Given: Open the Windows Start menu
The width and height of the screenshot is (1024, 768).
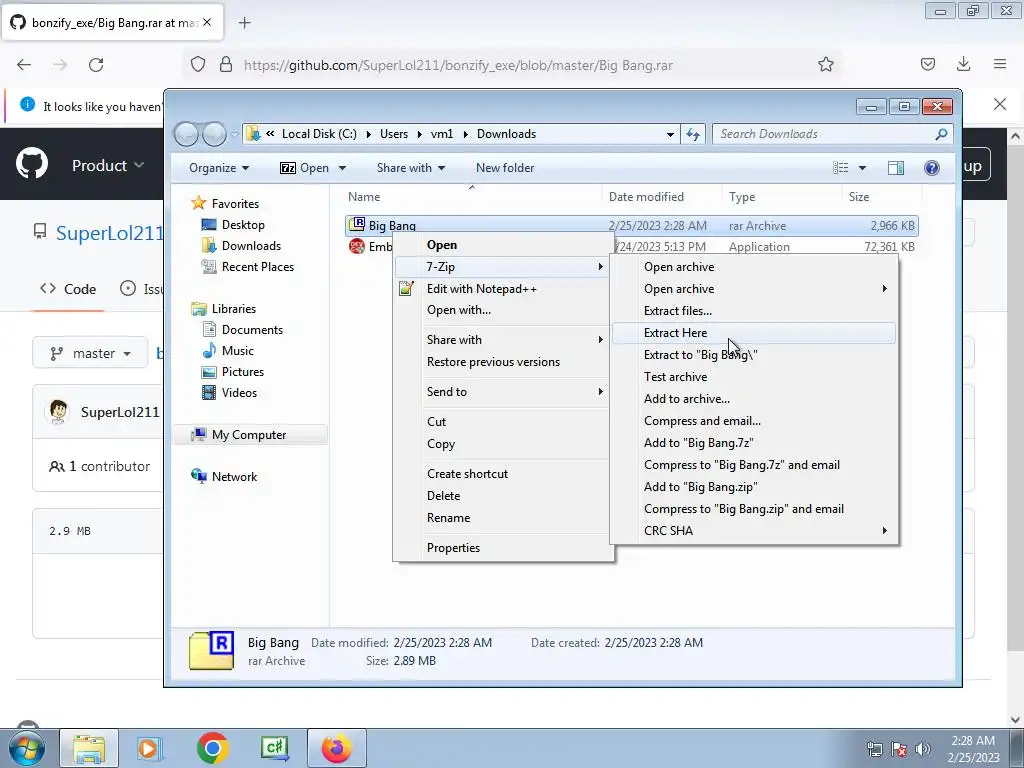Looking at the screenshot, I should (27, 748).
